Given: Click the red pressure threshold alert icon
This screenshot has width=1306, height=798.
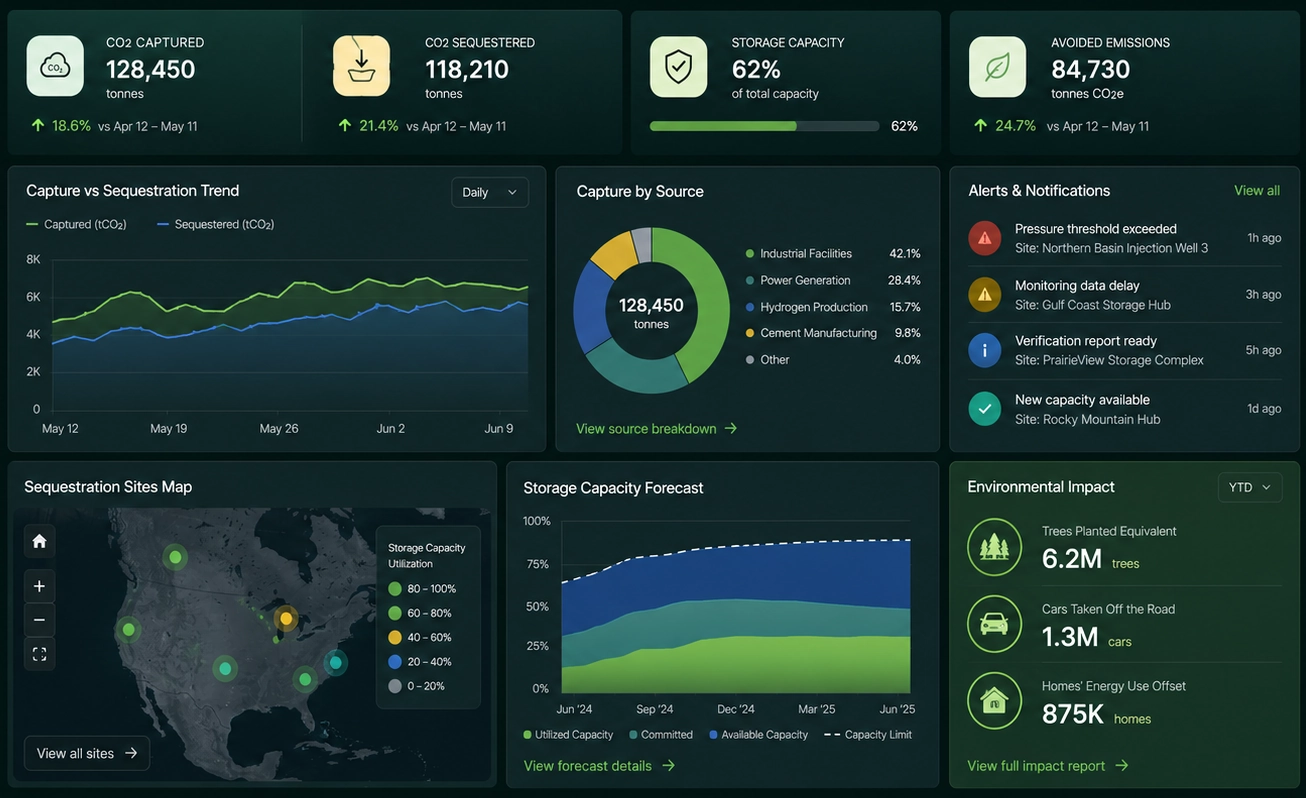Looking at the screenshot, I should [x=985, y=238].
